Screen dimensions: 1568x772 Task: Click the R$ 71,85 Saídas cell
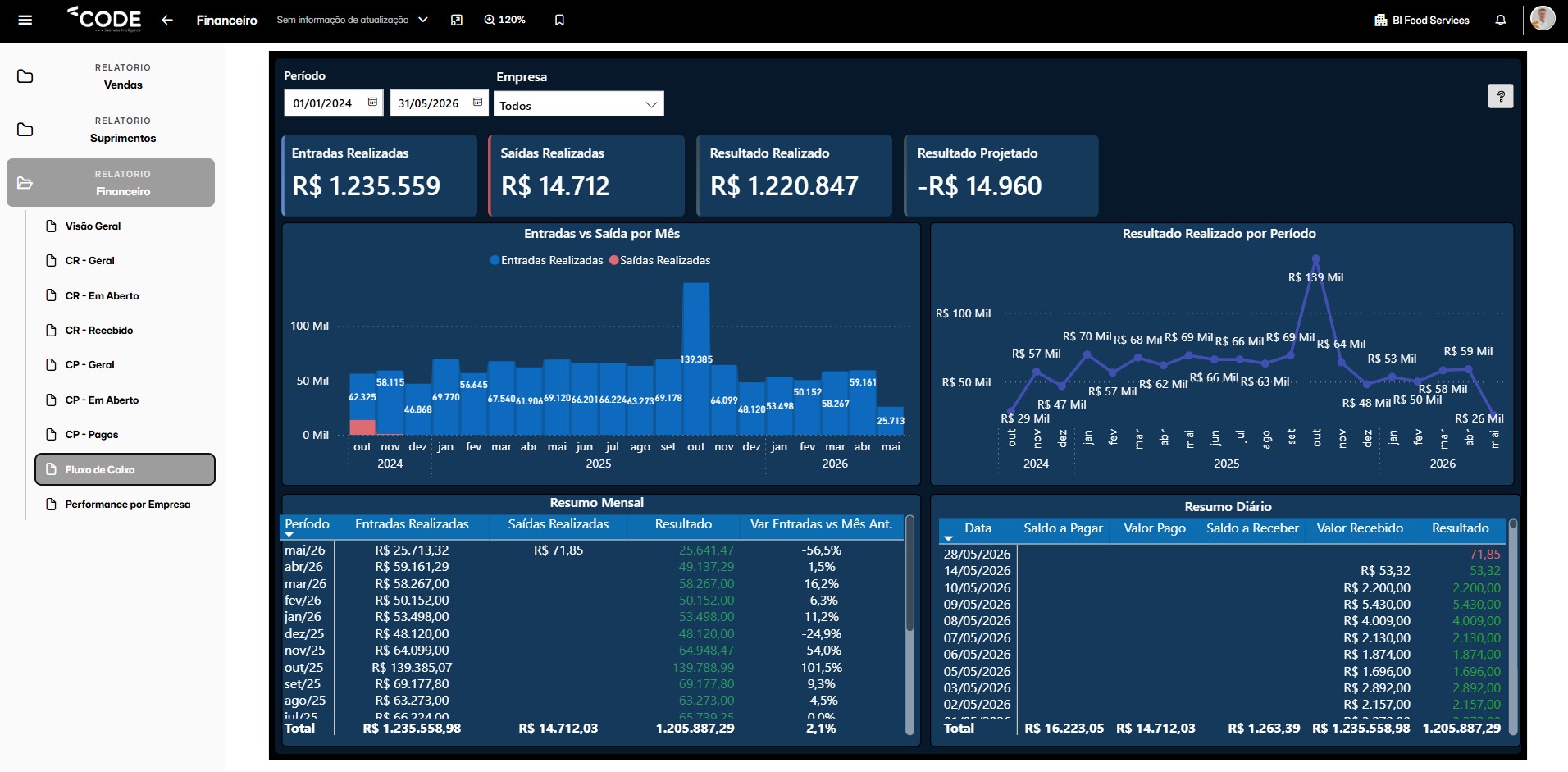tap(558, 550)
